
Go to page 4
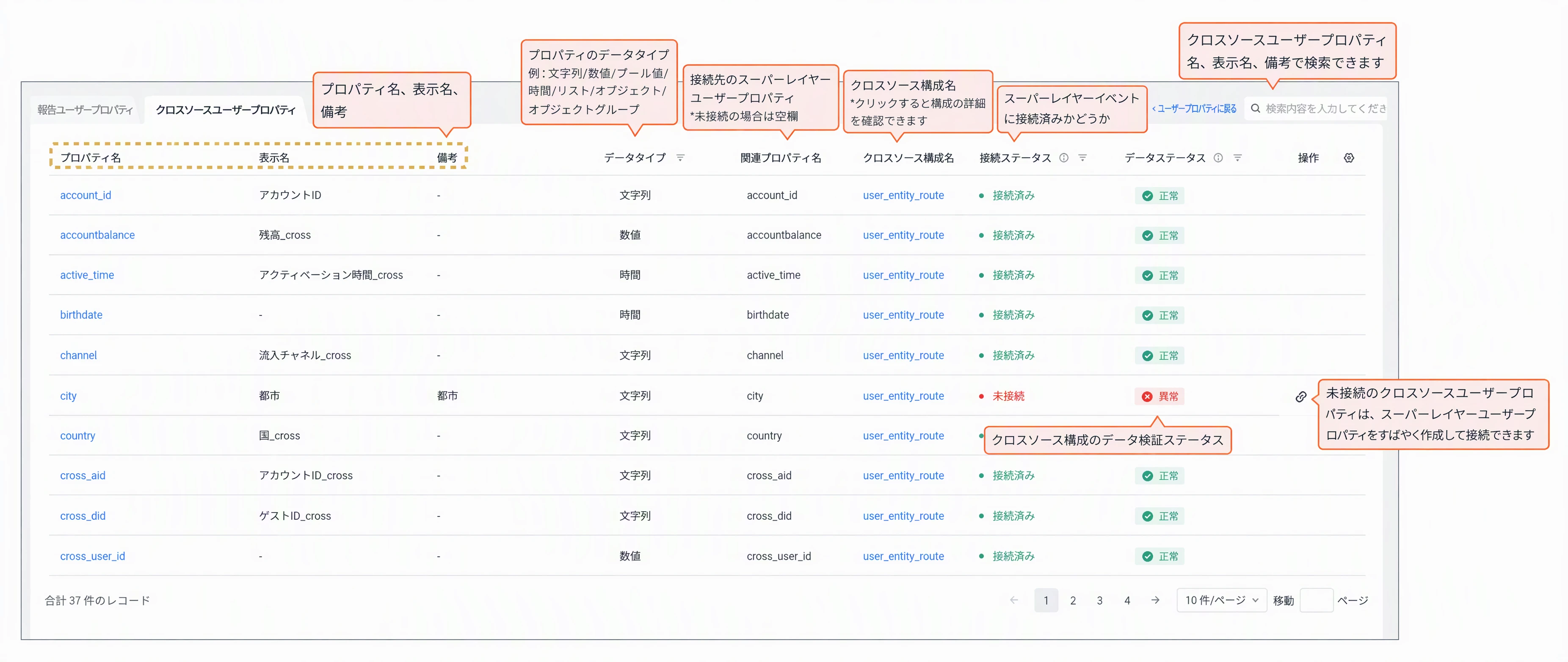(1127, 600)
